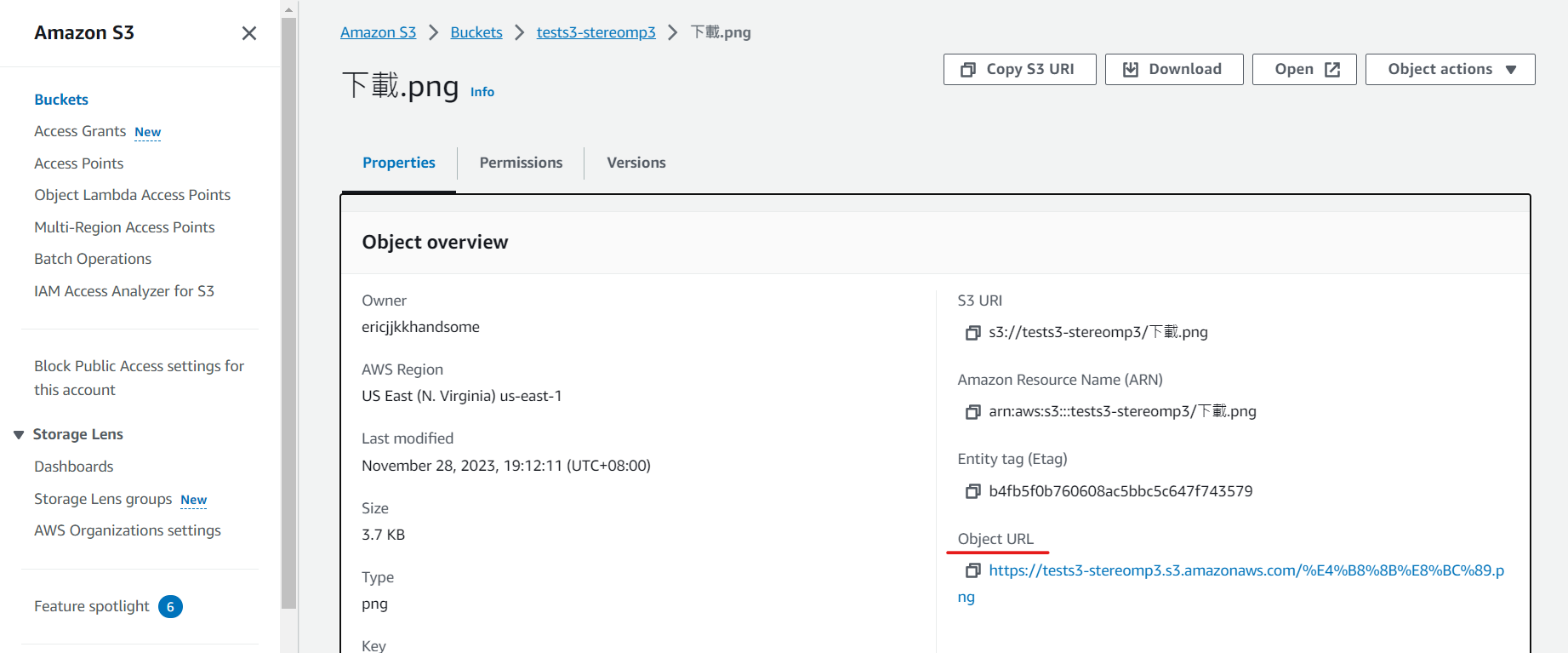Close the Amazon S3 navigation panel
This screenshot has width=1568, height=653.
[248, 33]
